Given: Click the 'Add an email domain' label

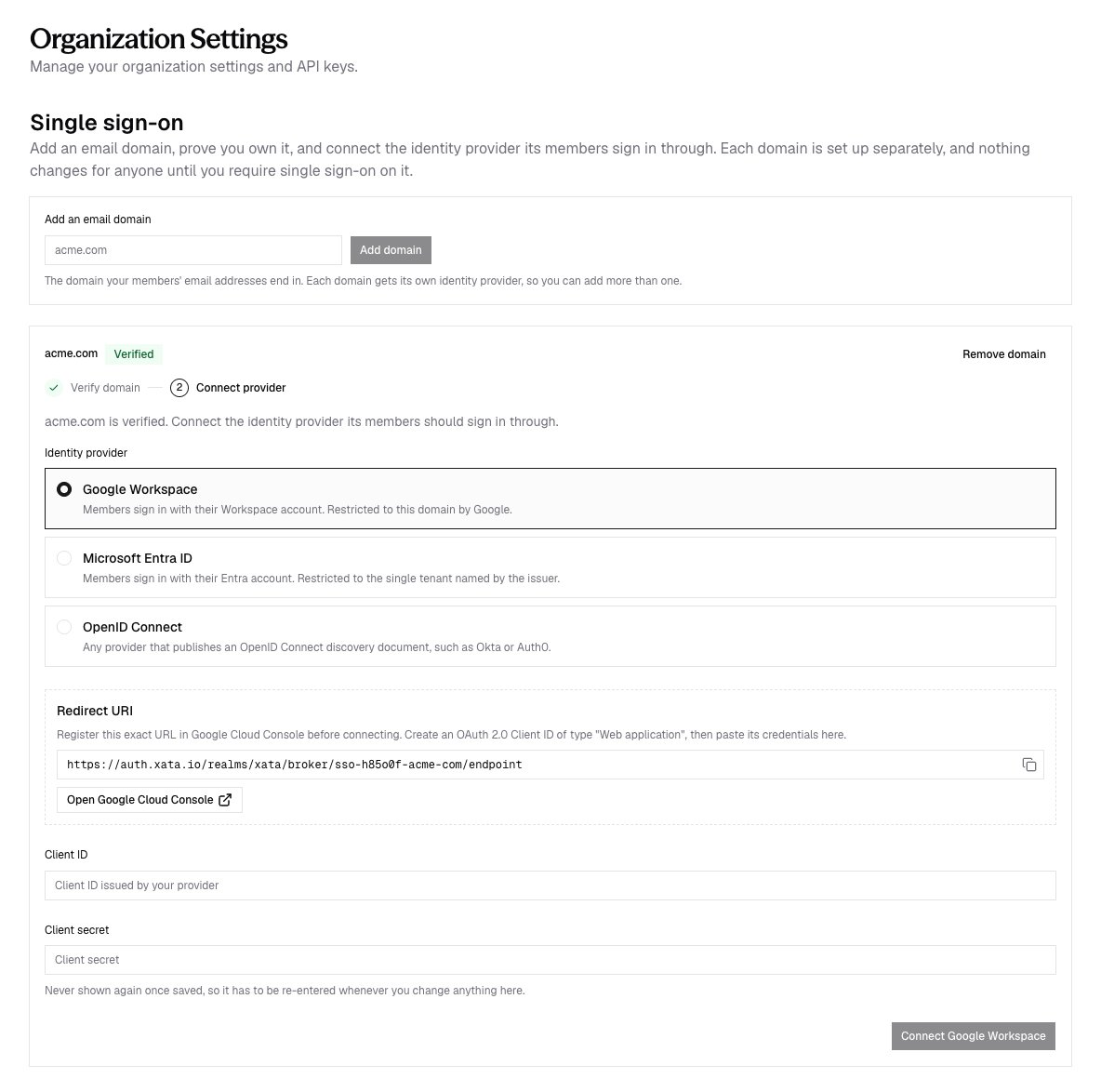Looking at the screenshot, I should coord(98,220).
